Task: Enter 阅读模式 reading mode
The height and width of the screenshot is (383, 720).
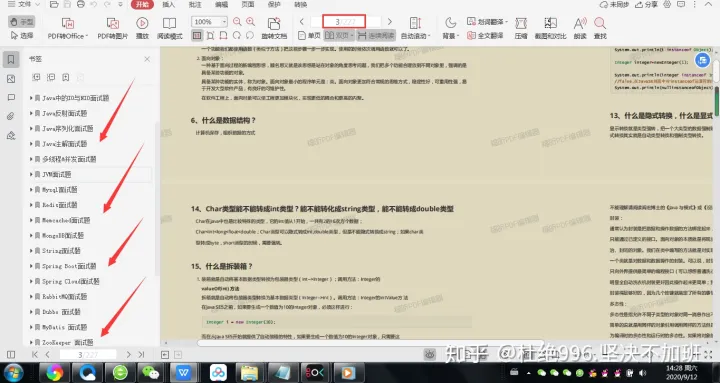Action: point(169,28)
